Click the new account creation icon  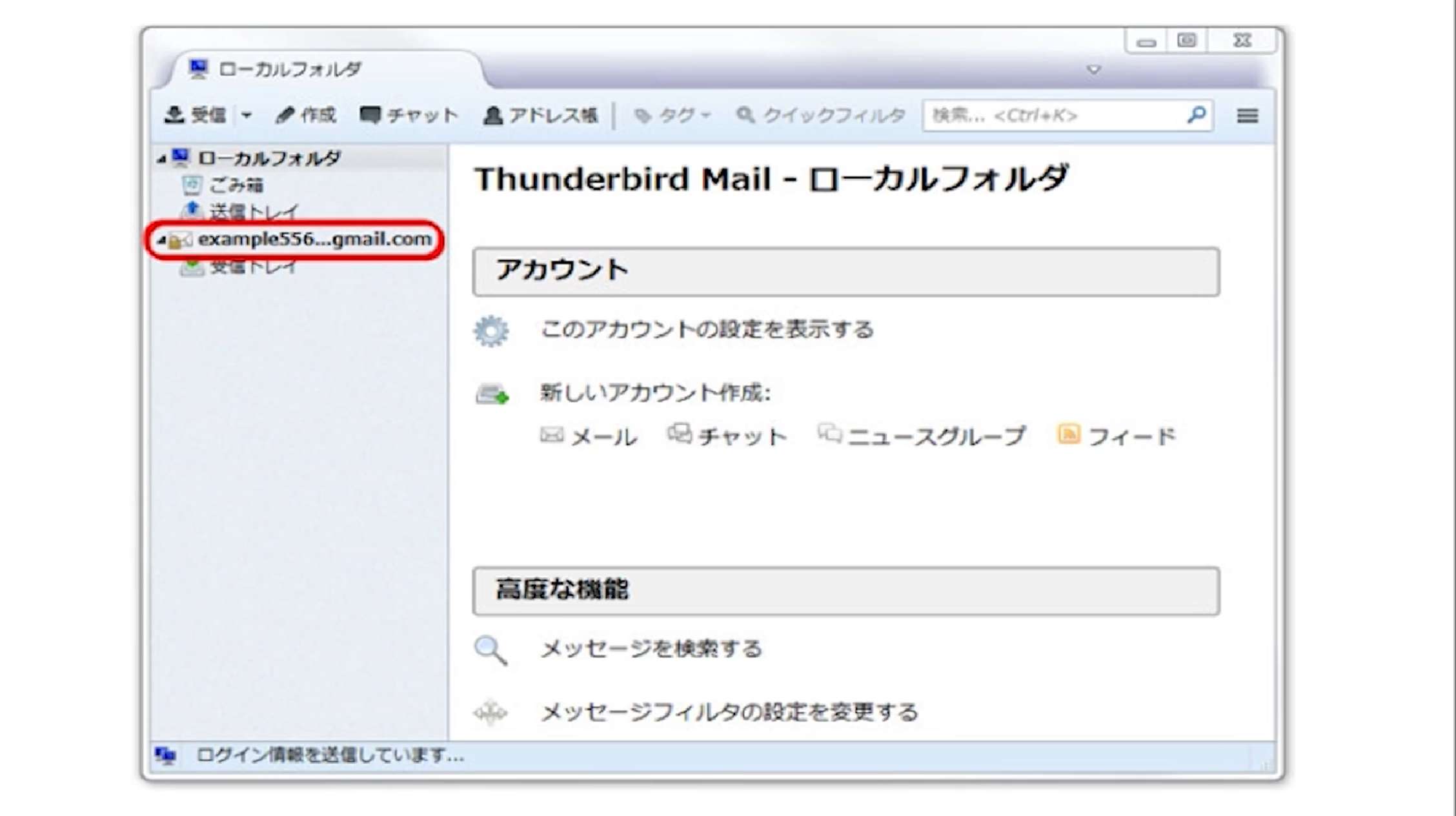point(492,393)
